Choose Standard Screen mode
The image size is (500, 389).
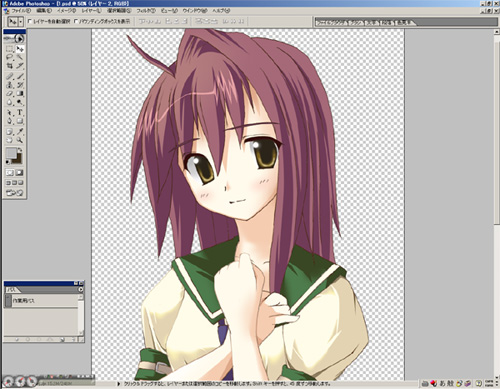(x=8, y=183)
